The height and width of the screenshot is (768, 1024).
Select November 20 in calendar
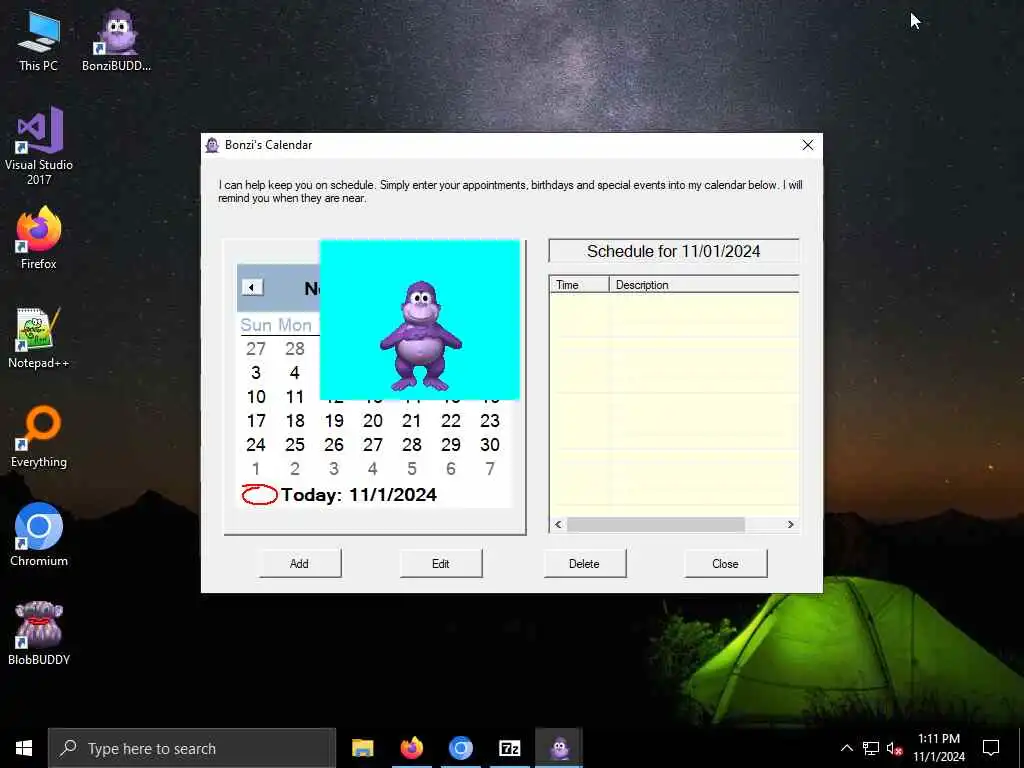[373, 421]
